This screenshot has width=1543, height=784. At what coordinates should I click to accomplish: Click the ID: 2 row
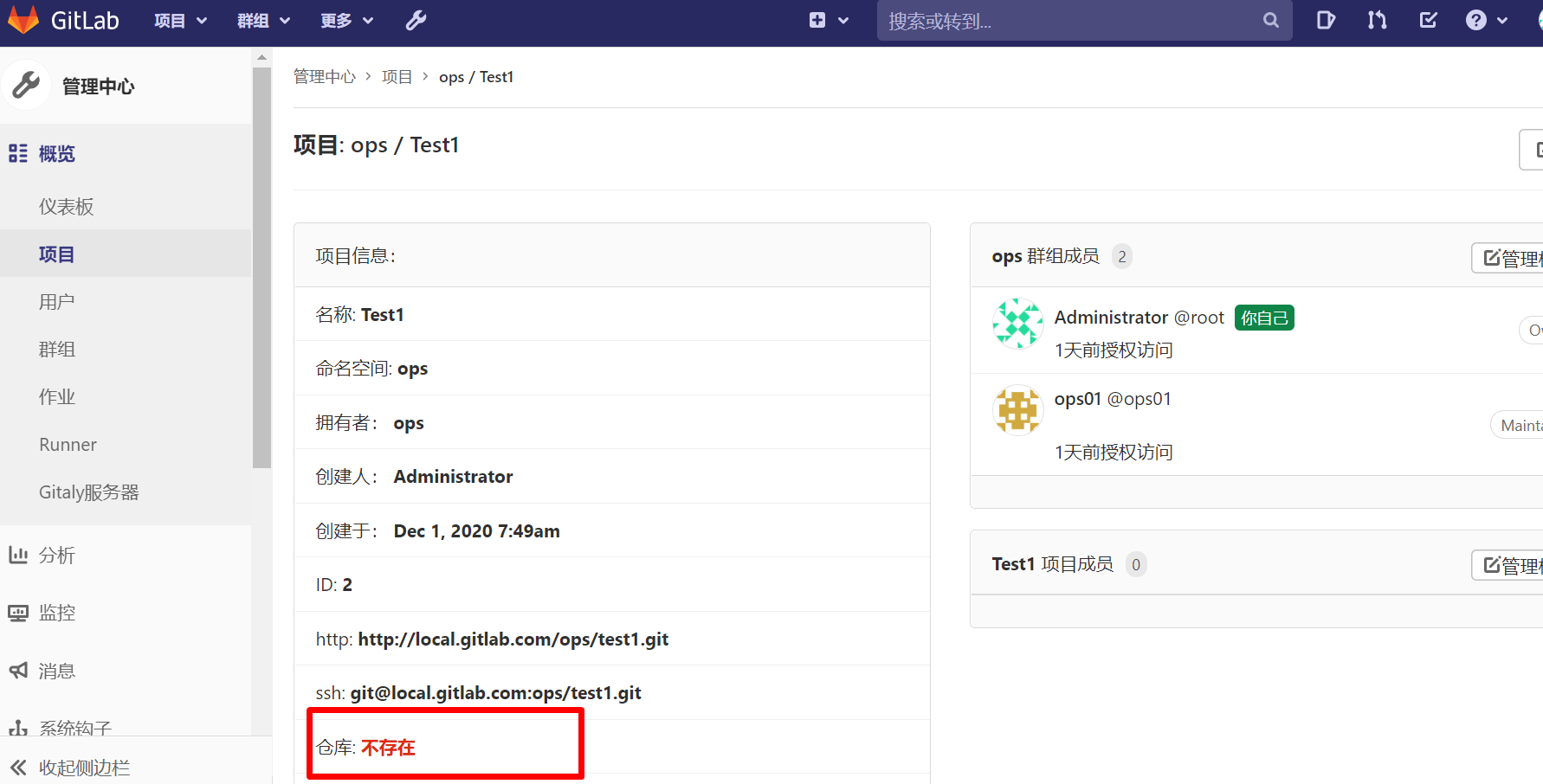(x=612, y=585)
